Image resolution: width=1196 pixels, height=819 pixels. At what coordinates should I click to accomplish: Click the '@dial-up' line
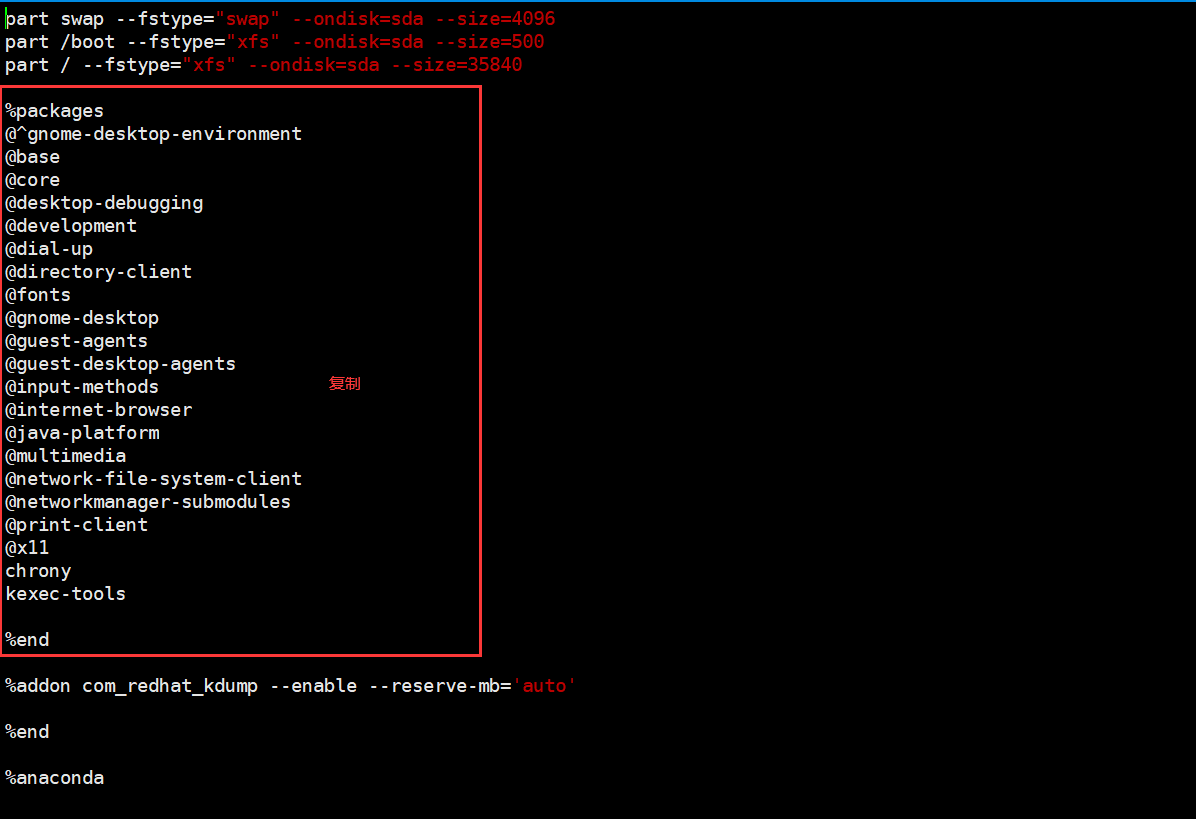coord(49,249)
